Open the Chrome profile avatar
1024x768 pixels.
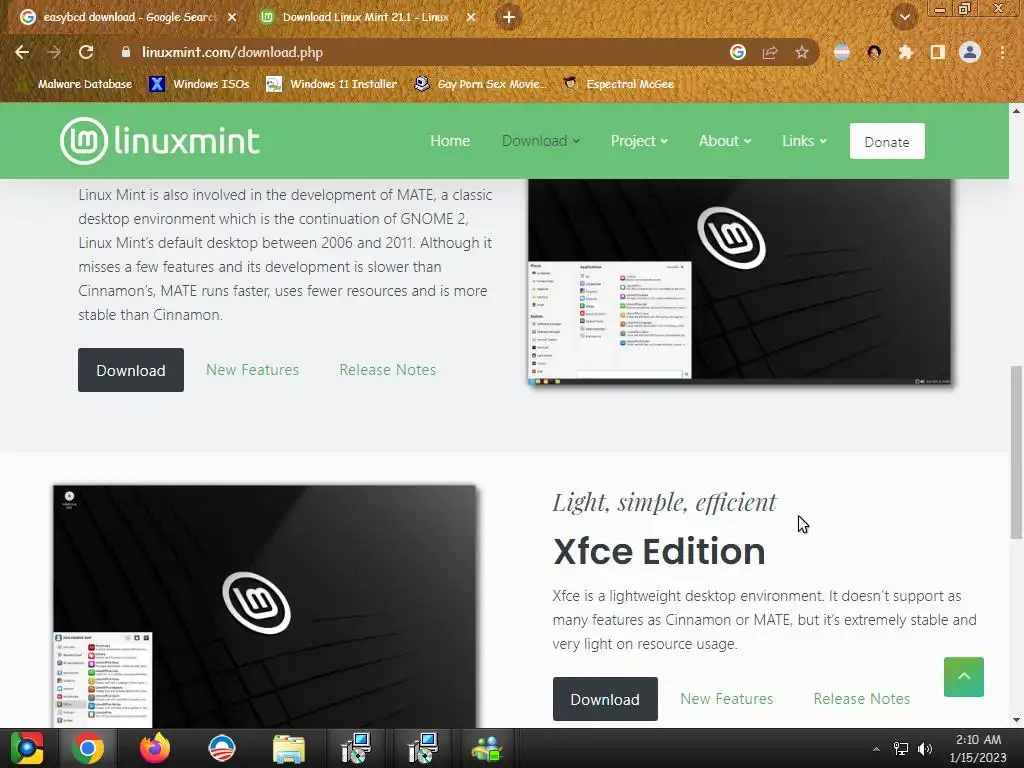coord(970,52)
